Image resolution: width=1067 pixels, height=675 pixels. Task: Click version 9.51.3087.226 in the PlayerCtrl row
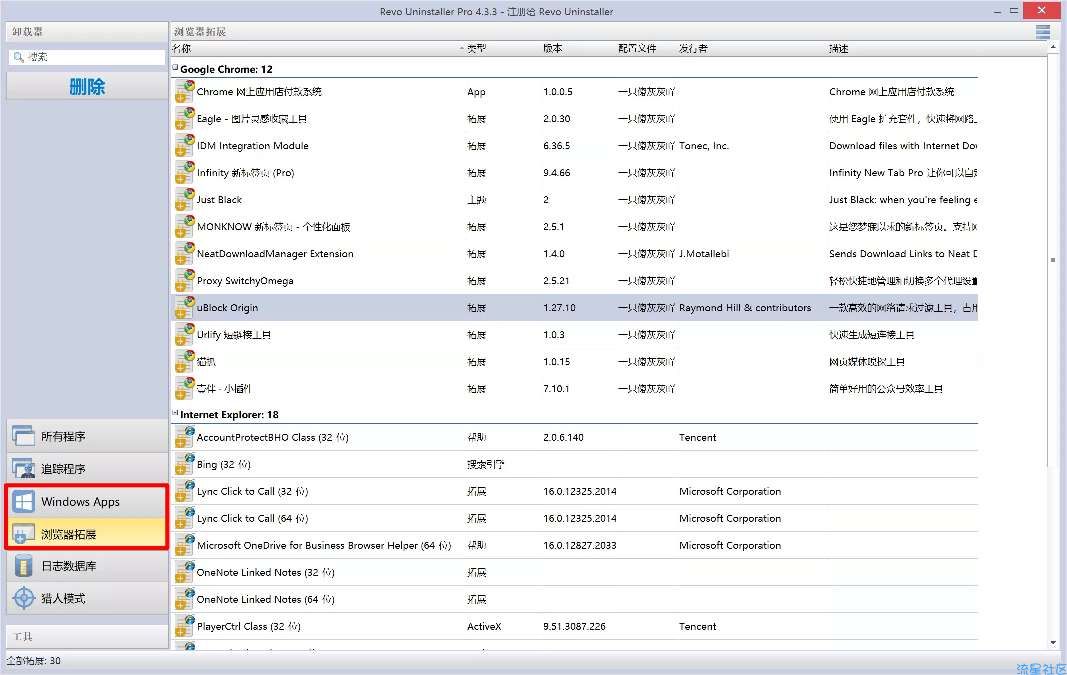point(574,626)
